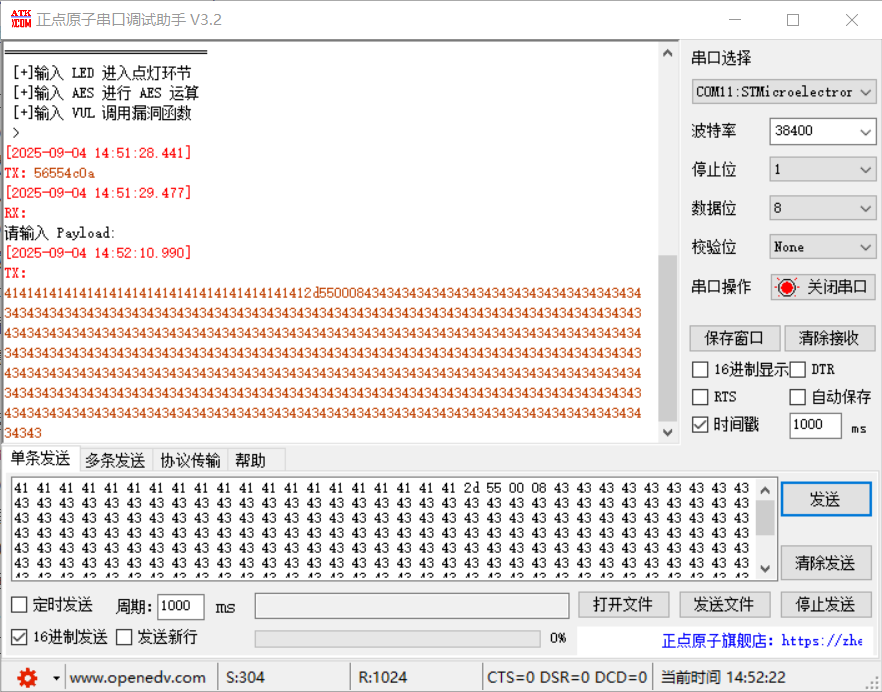Click the TX: 56554c0a line
Viewport: 882px width, 692px height.
click(x=50, y=173)
